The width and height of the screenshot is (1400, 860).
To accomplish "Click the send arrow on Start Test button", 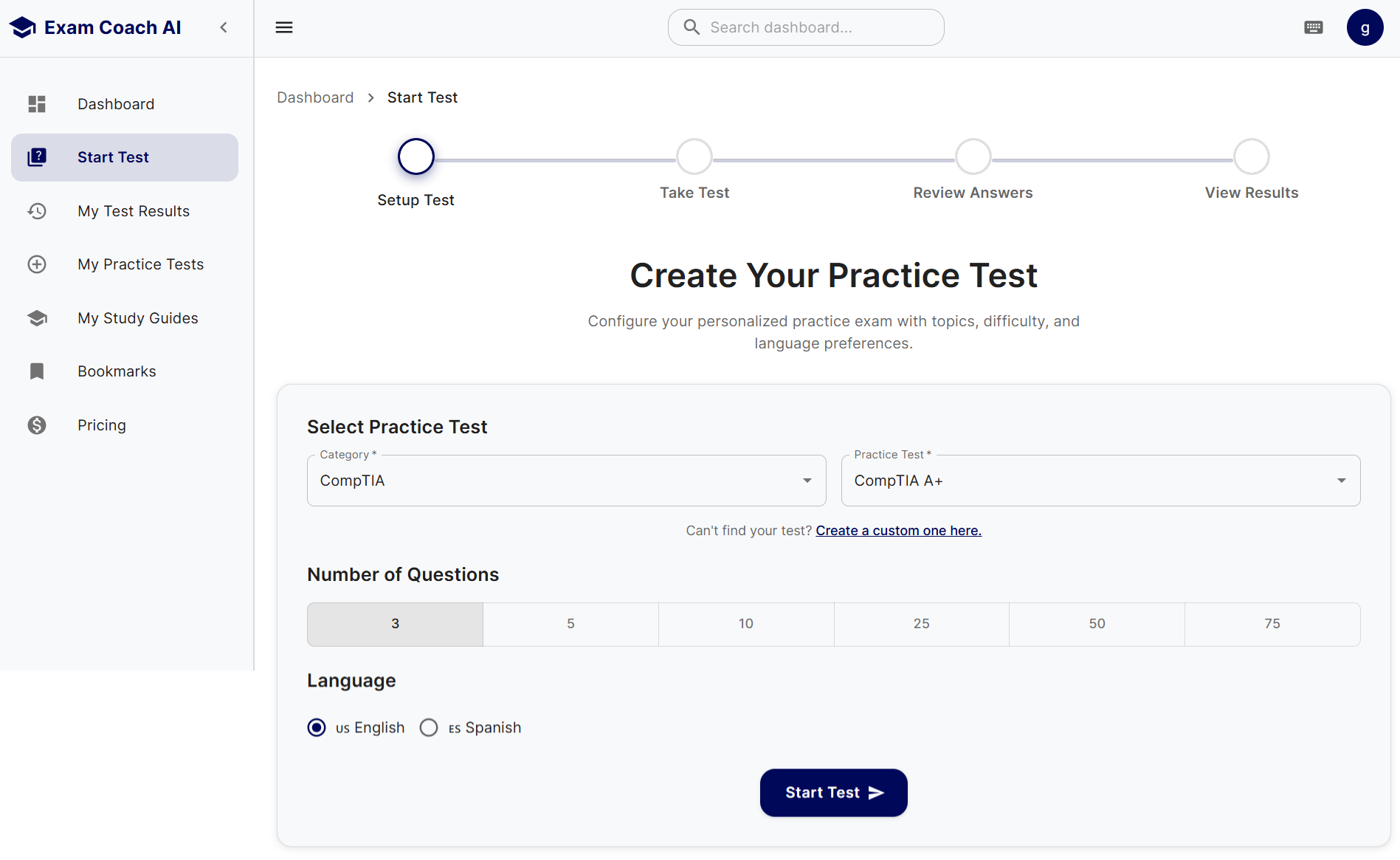I will (876, 793).
